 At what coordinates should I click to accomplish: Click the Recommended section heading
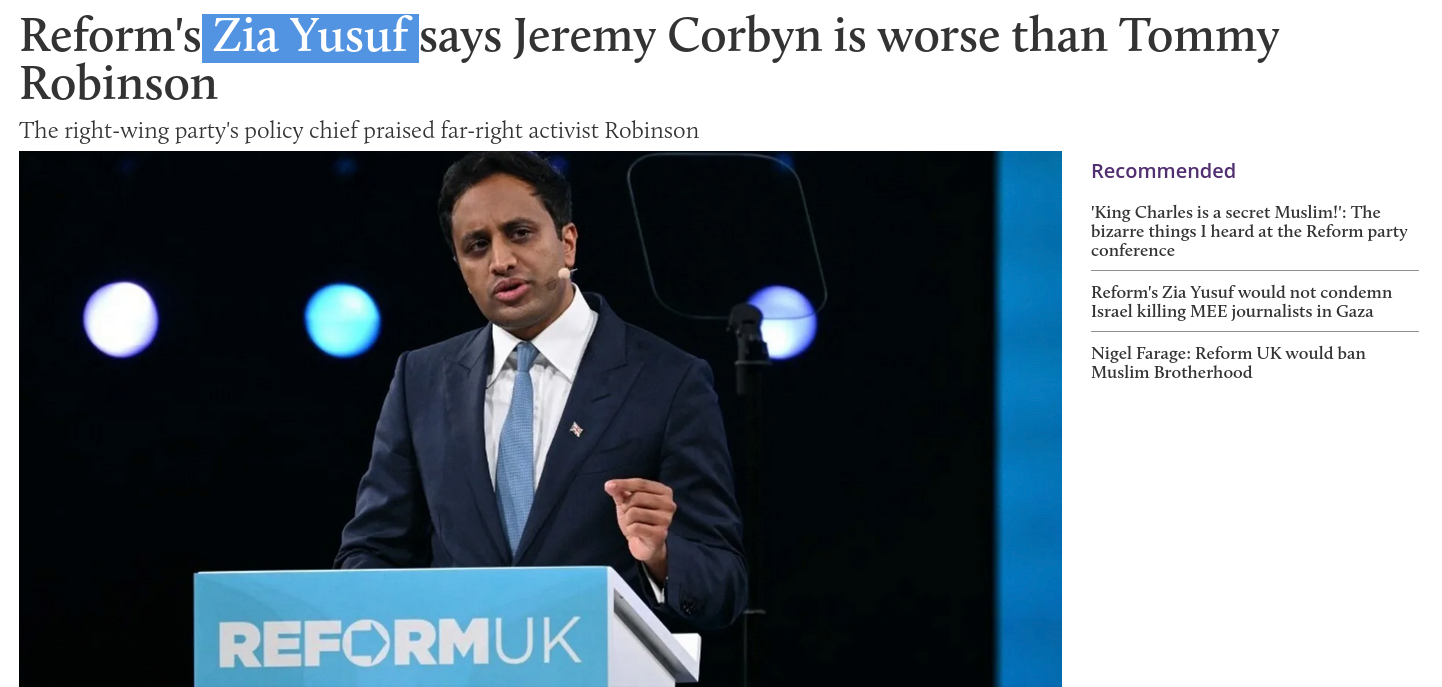[1163, 171]
